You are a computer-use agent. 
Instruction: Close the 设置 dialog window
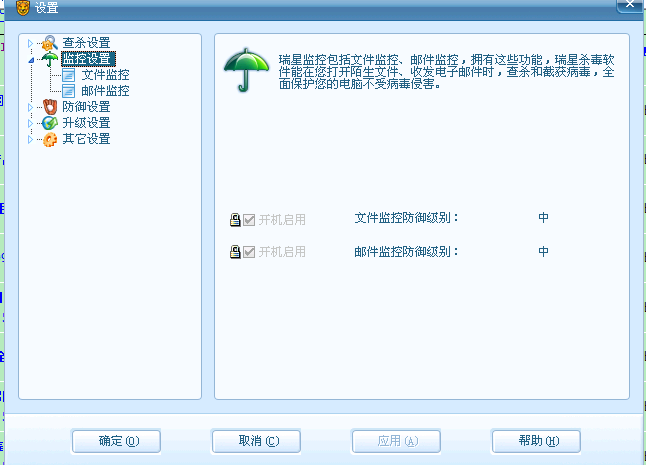630,5
